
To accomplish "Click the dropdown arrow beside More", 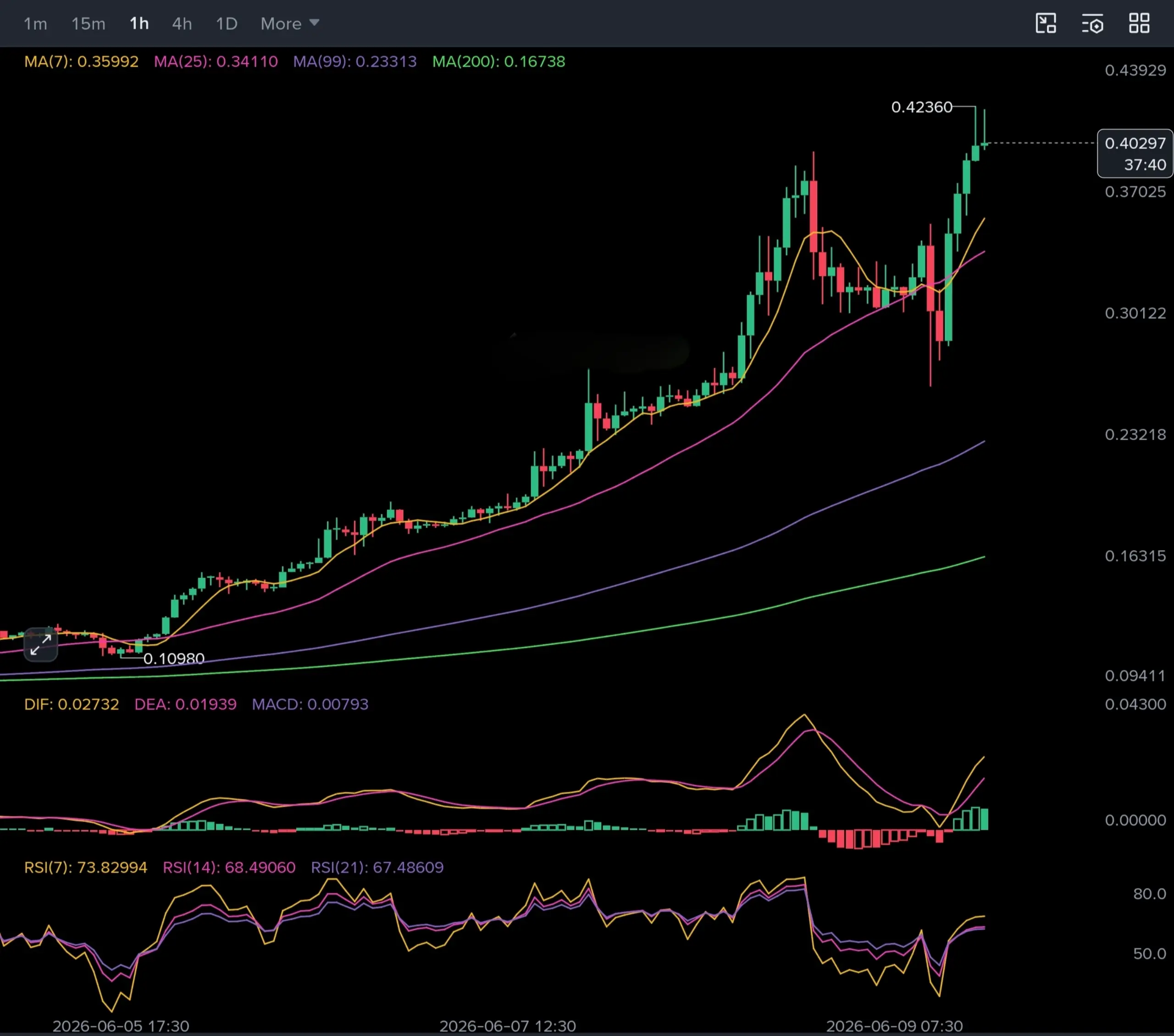I will click(x=314, y=23).
